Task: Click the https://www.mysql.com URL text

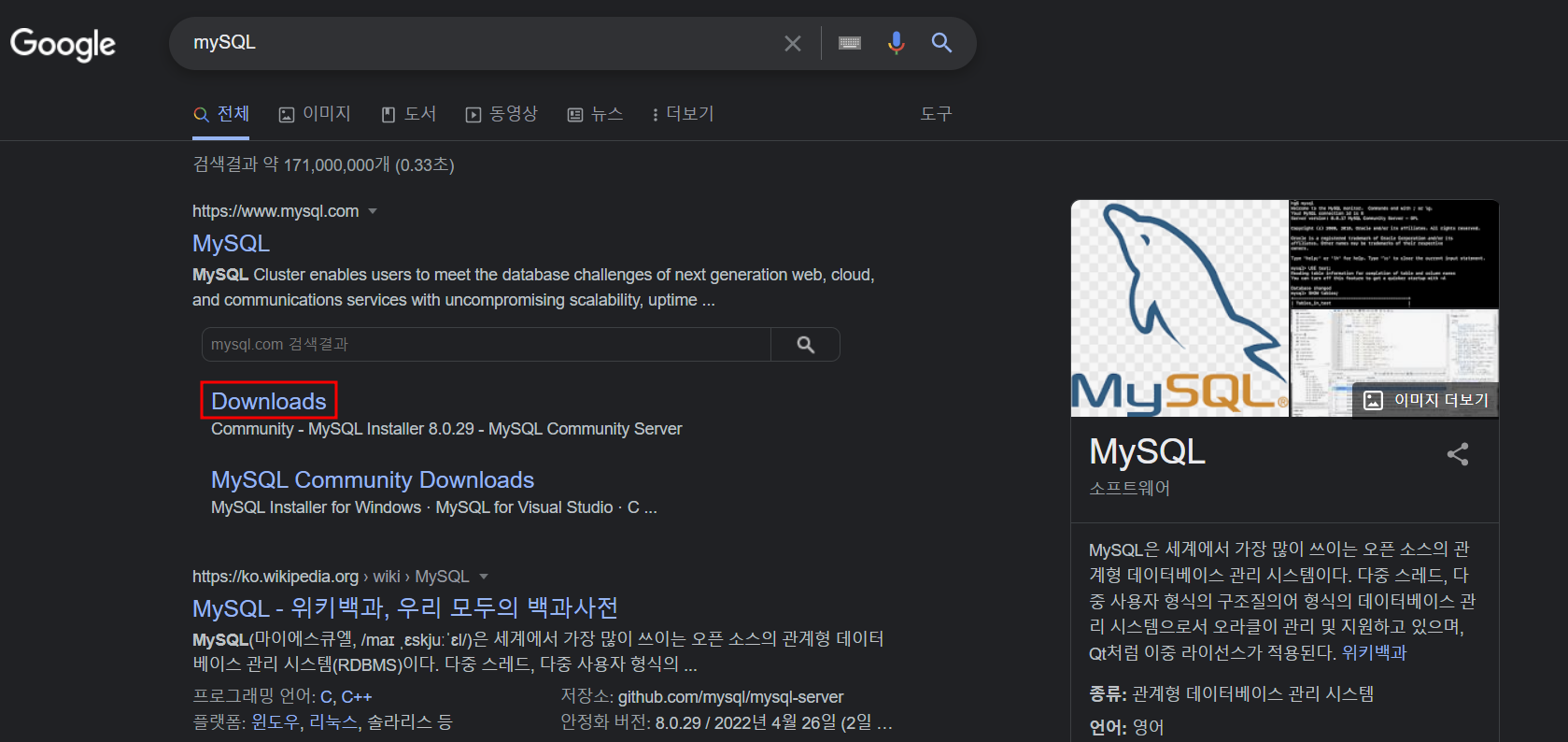Action: (275, 211)
